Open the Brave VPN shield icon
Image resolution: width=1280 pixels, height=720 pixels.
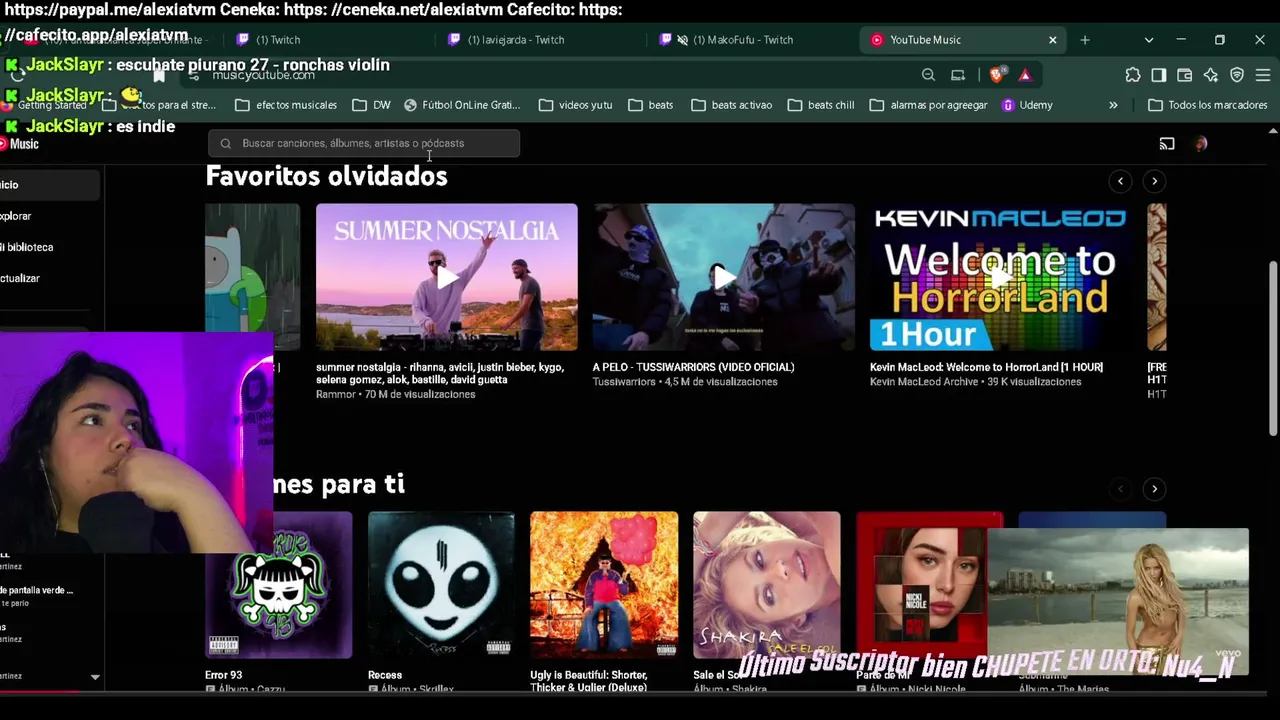coord(1237,75)
